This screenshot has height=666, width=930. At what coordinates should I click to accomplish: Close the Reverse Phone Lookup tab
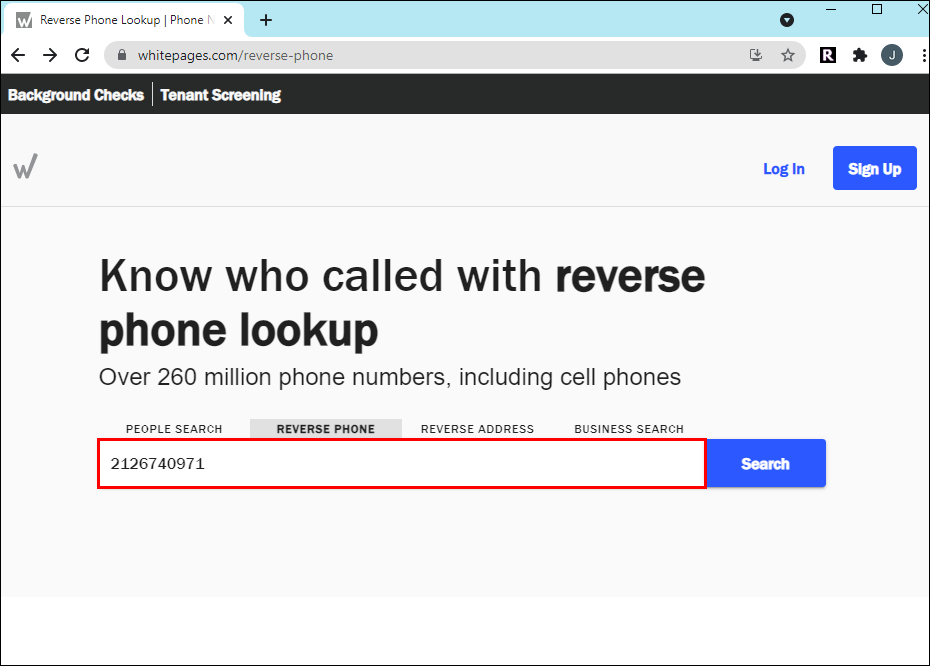click(228, 20)
